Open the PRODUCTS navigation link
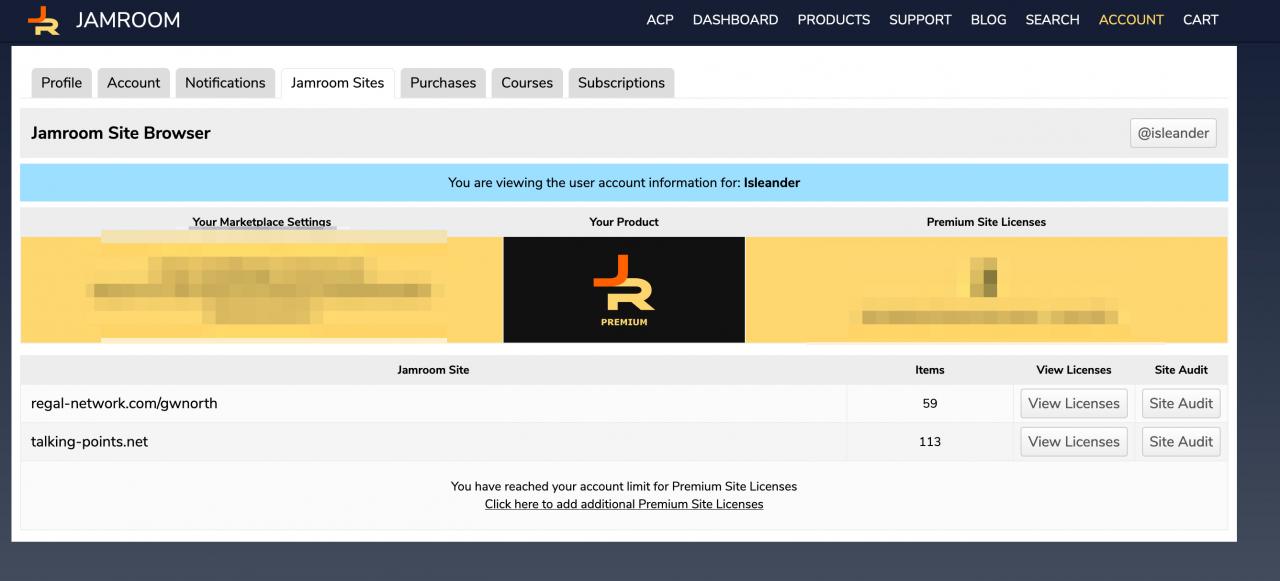Screen dimensions: 1280x581 (833, 20)
